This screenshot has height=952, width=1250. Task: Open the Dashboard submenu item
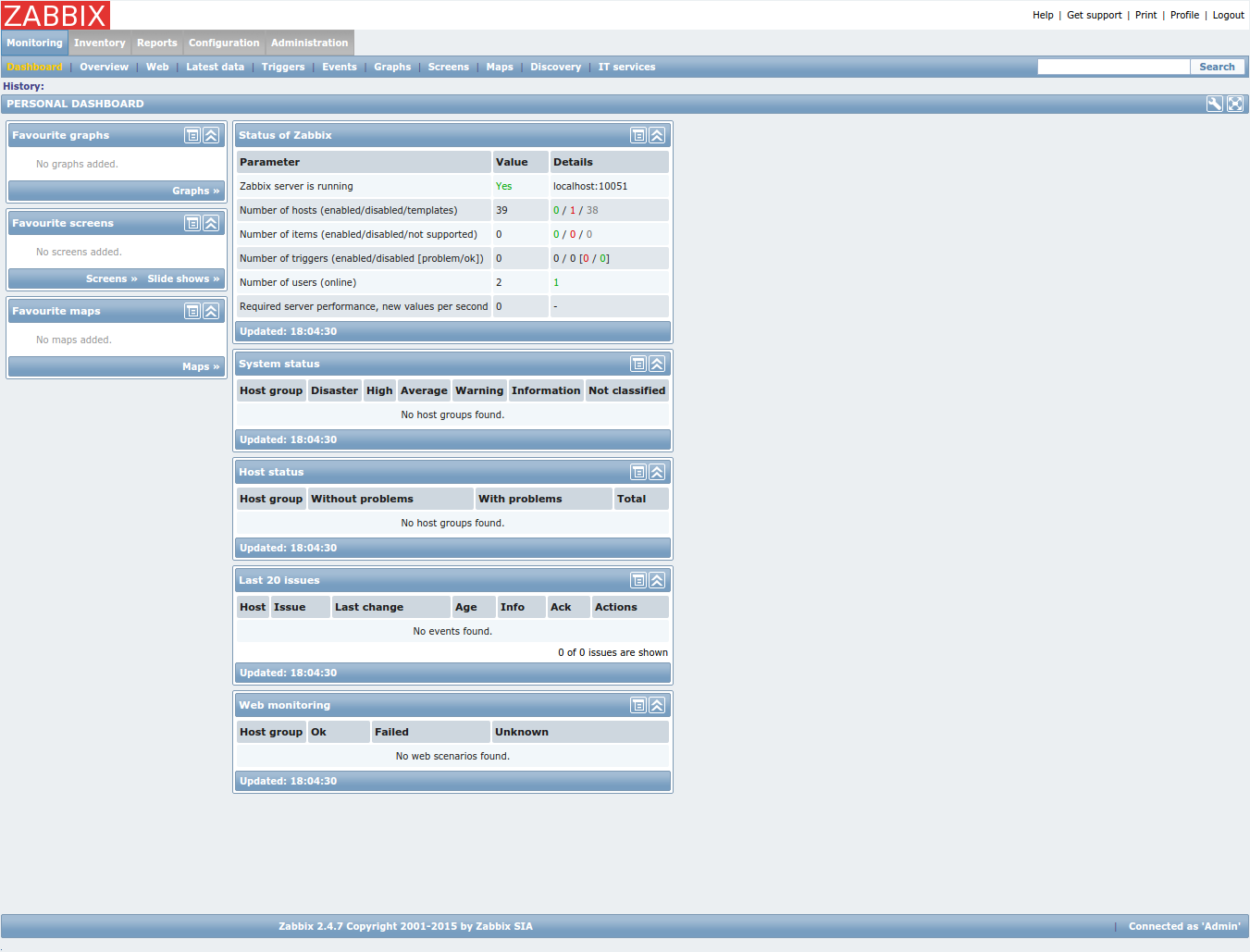(35, 67)
